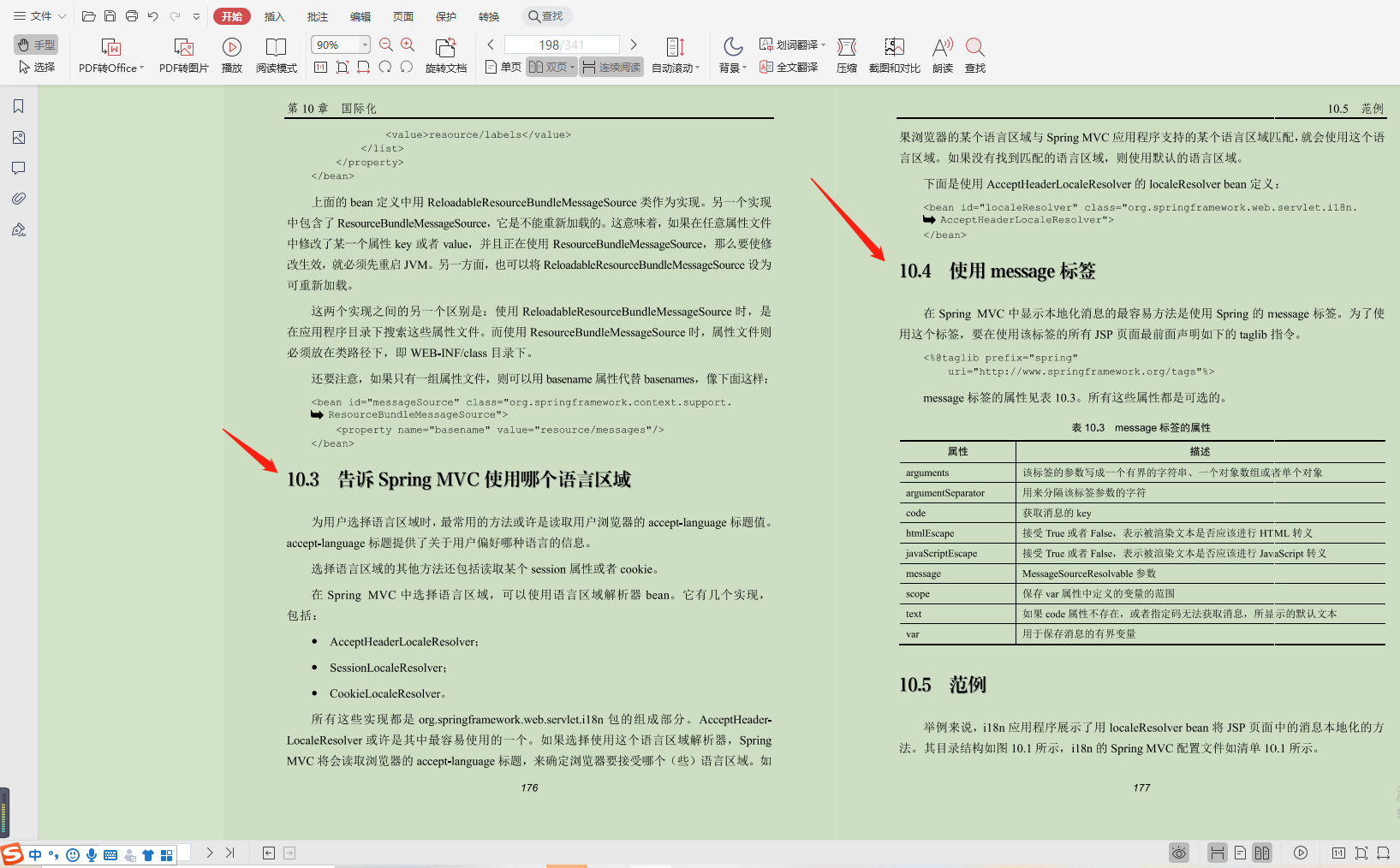Screen dimensions: 1400x868
Task: Switch to the 批注 tab
Action: click(x=317, y=16)
